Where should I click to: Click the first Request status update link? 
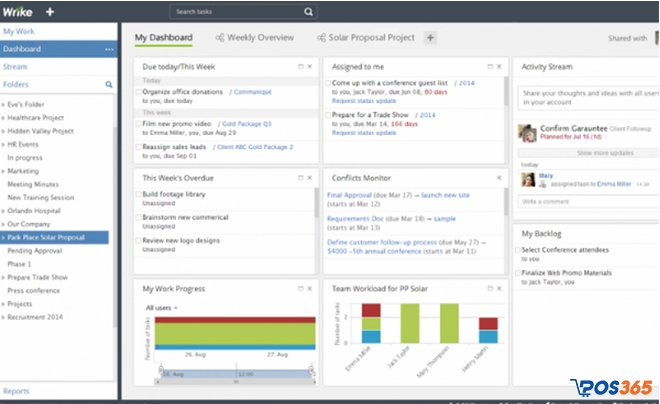click(x=365, y=102)
